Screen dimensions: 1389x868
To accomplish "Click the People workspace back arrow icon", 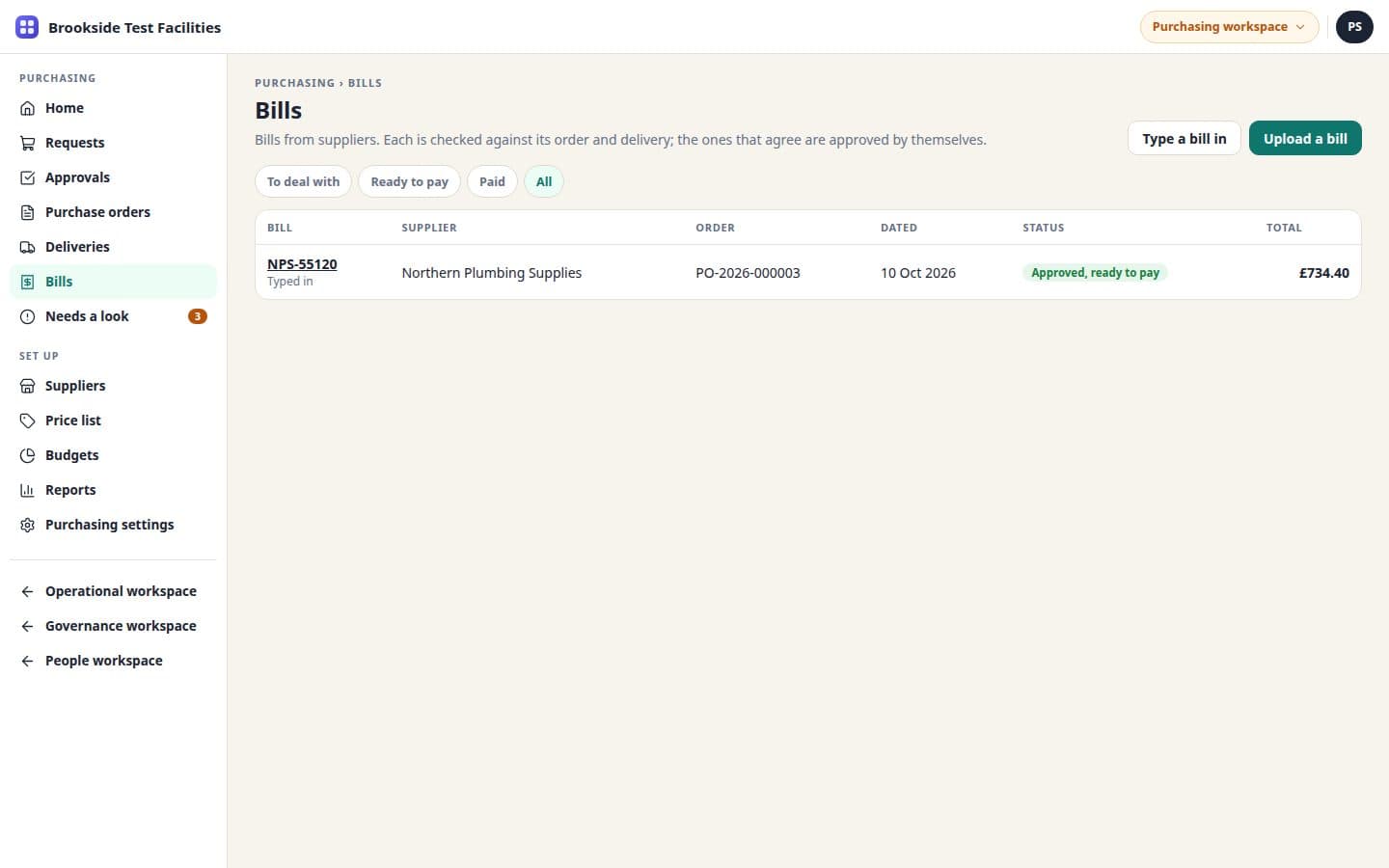I will (x=27, y=661).
